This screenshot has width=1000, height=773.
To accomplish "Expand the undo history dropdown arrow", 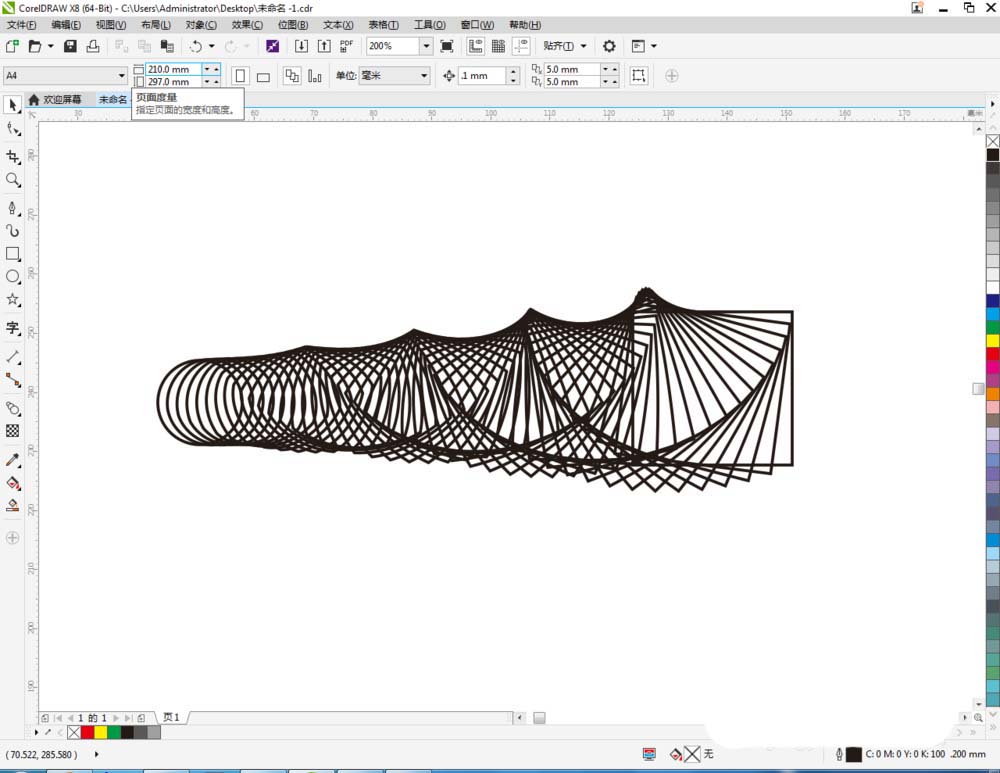I will point(211,46).
